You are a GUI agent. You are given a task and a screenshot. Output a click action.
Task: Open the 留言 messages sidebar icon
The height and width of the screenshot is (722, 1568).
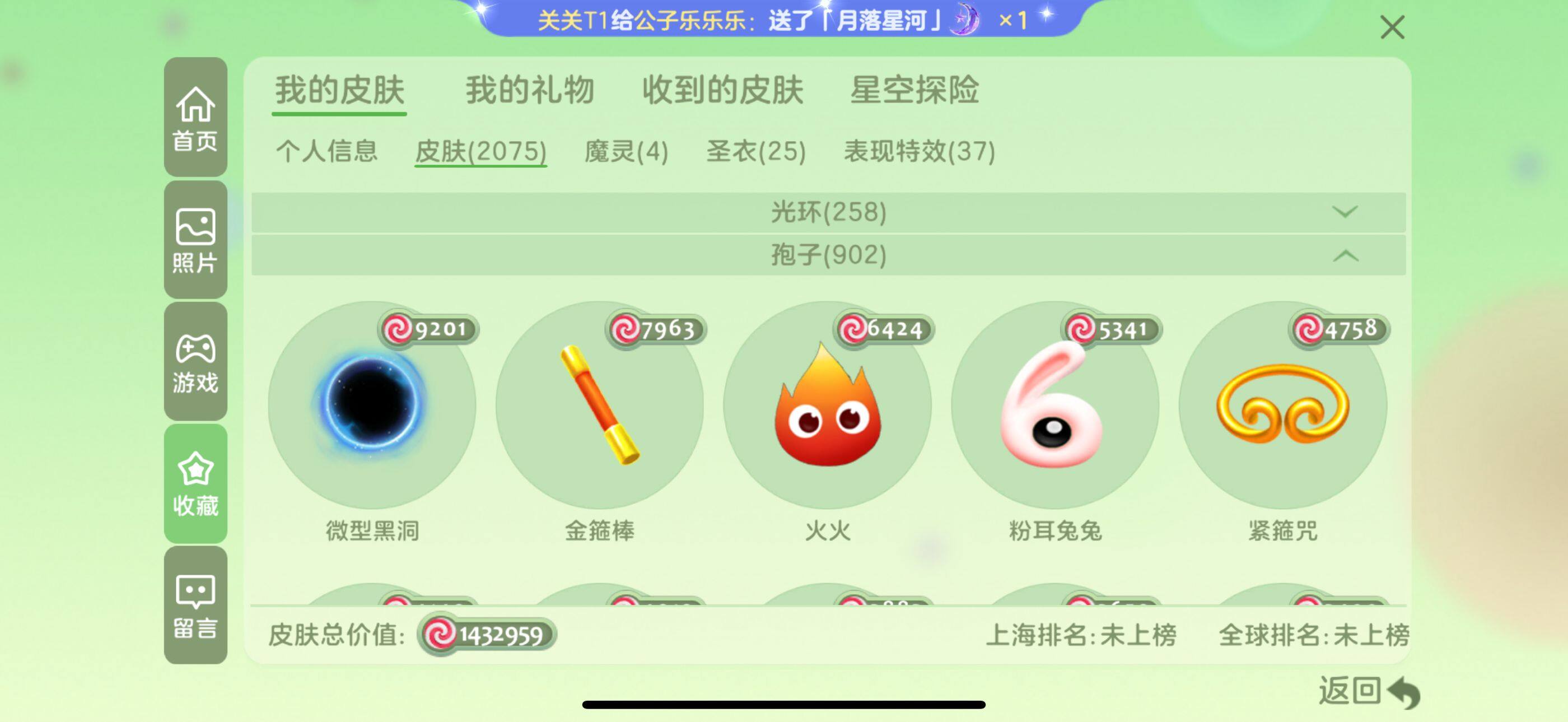click(x=195, y=605)
